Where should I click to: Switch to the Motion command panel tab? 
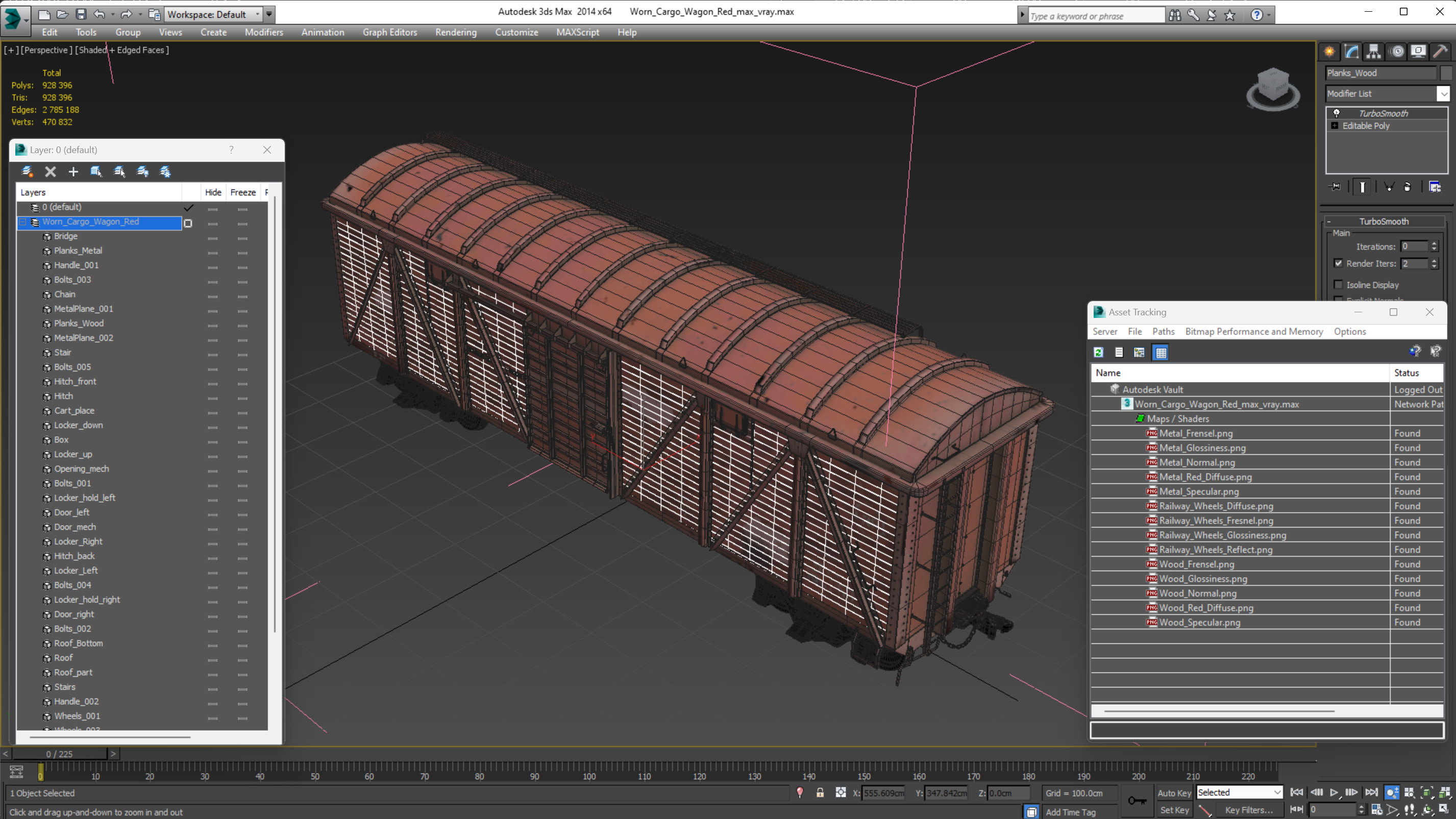1397,52
